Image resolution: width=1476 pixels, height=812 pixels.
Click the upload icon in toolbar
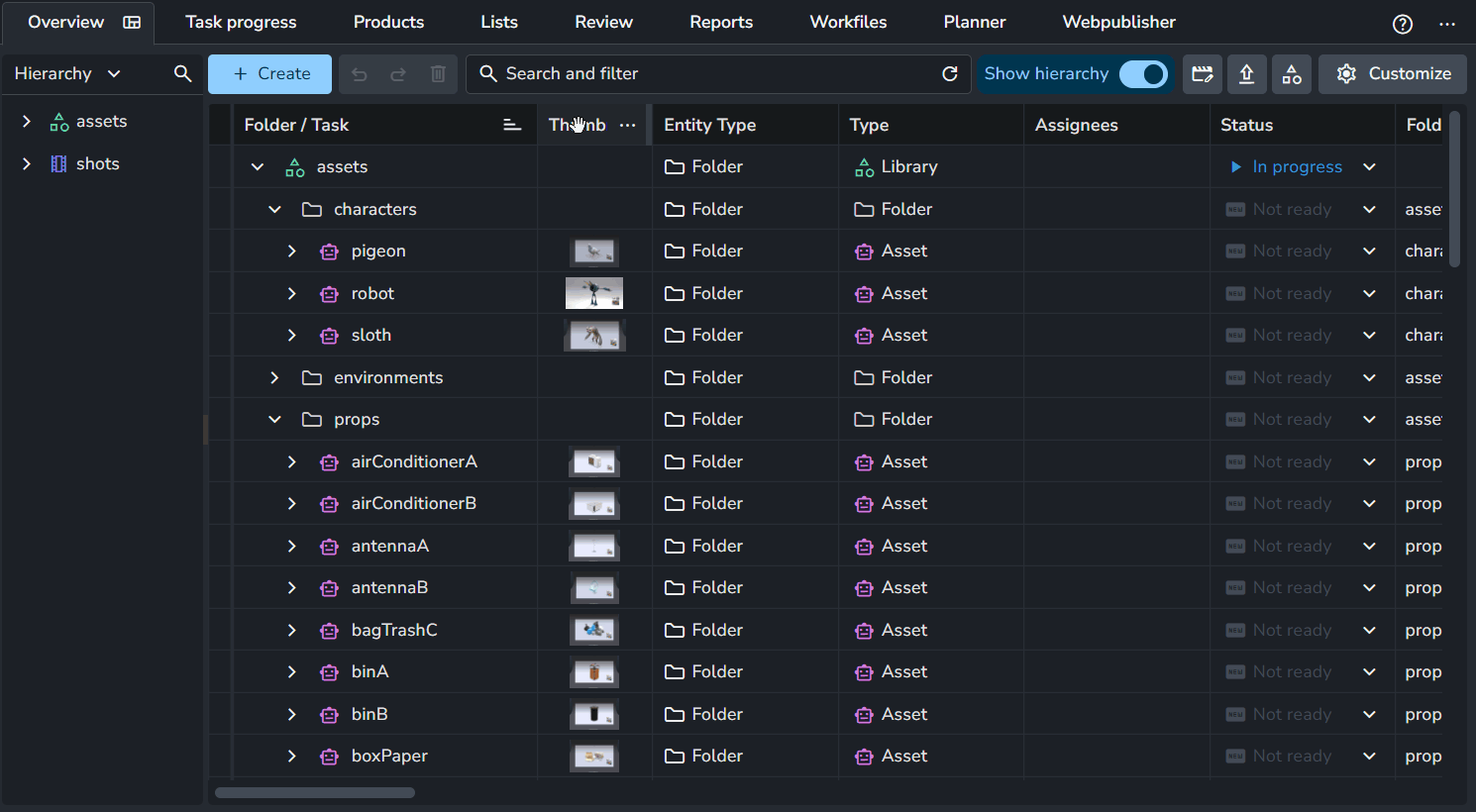[x=1247, y=74]
